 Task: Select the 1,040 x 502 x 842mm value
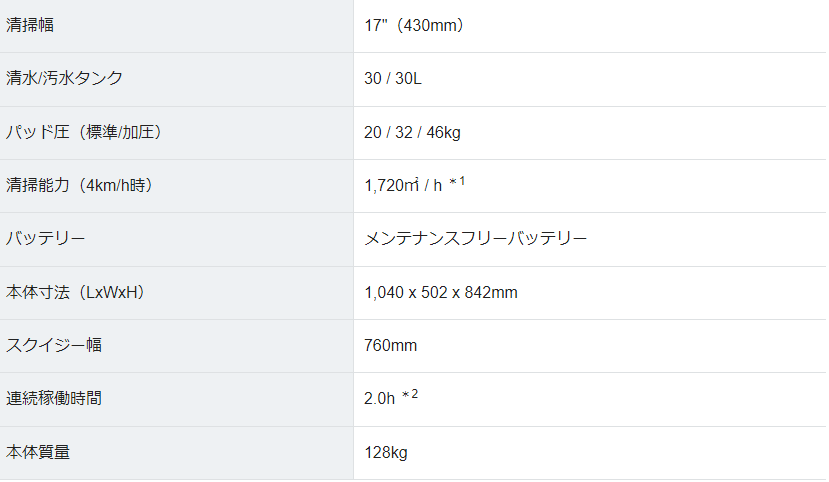pyautogui.click(x=441, y=292)
